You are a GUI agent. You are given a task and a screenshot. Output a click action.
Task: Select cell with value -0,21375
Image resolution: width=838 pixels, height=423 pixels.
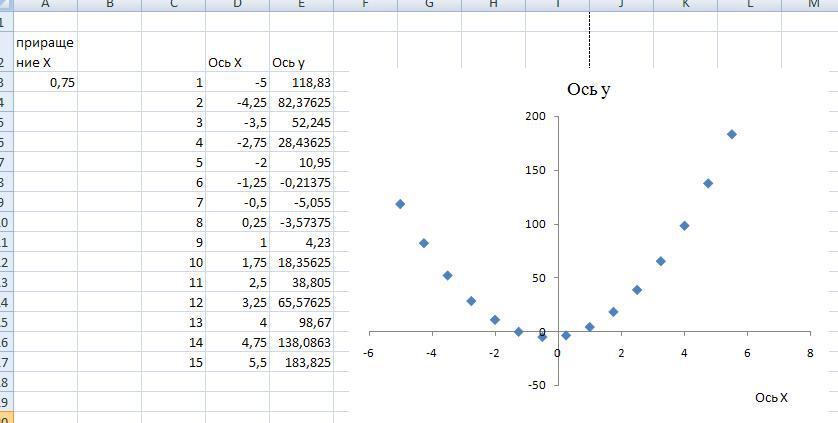301,182
